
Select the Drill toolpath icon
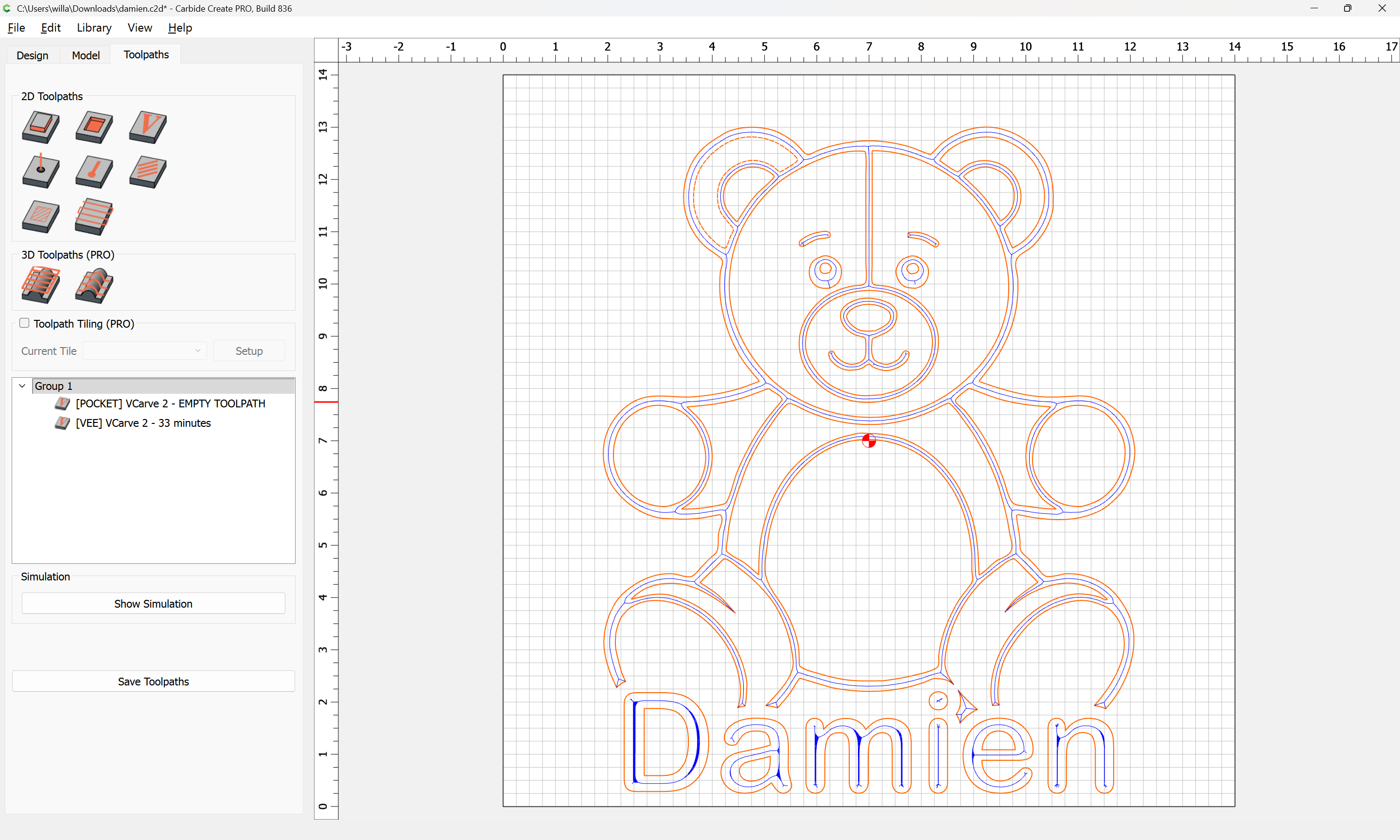coord(41,171)
